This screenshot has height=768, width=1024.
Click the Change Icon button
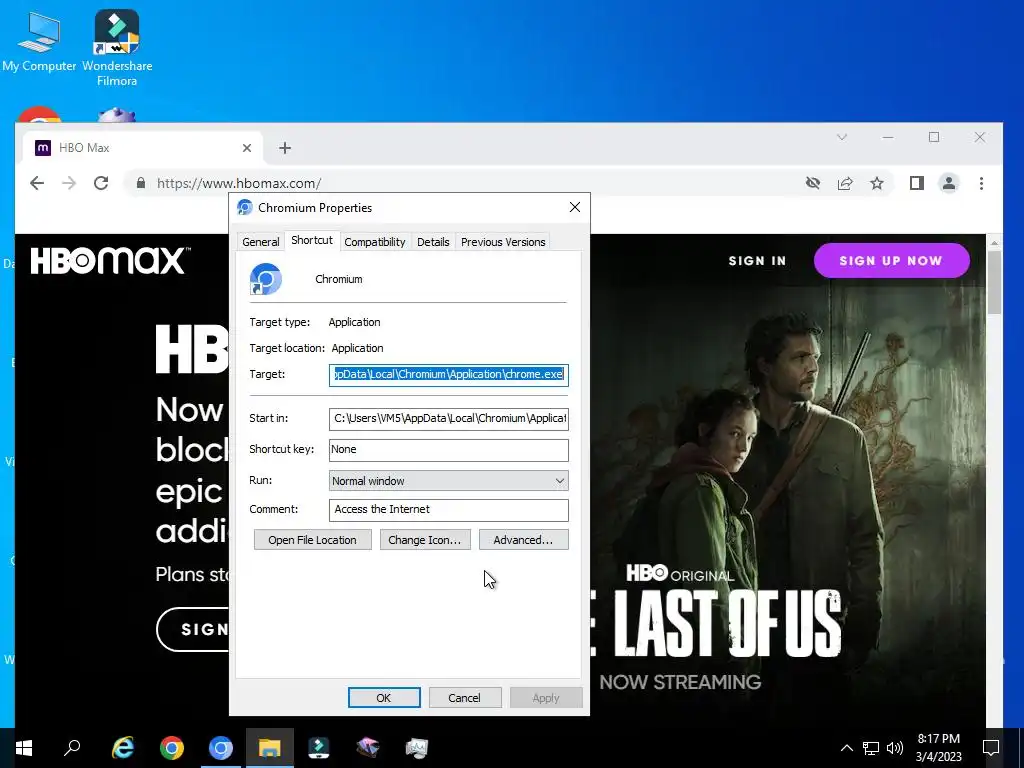pyautogui.click(x=424, y=540)
